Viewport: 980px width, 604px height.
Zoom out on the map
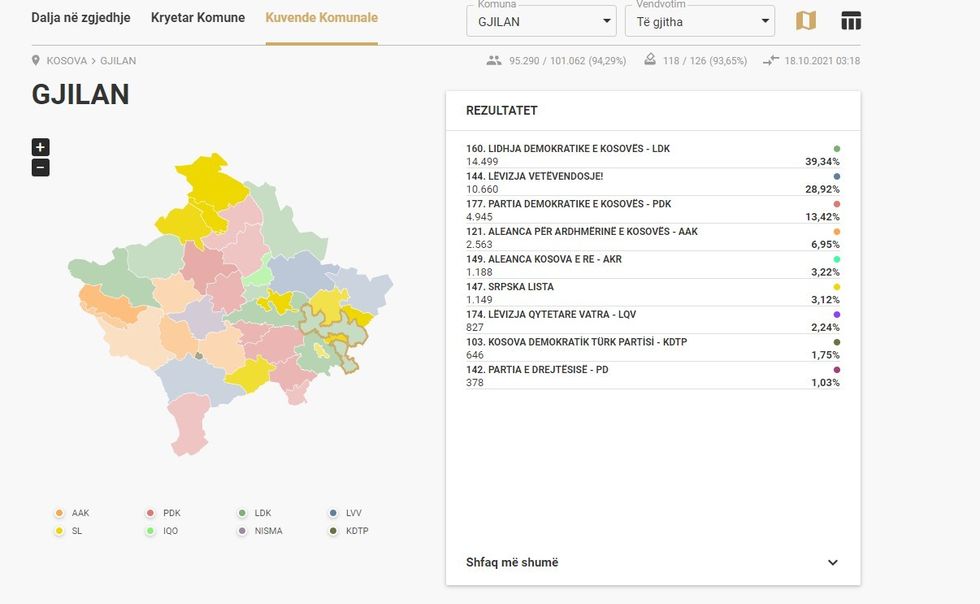coord(40,168)
